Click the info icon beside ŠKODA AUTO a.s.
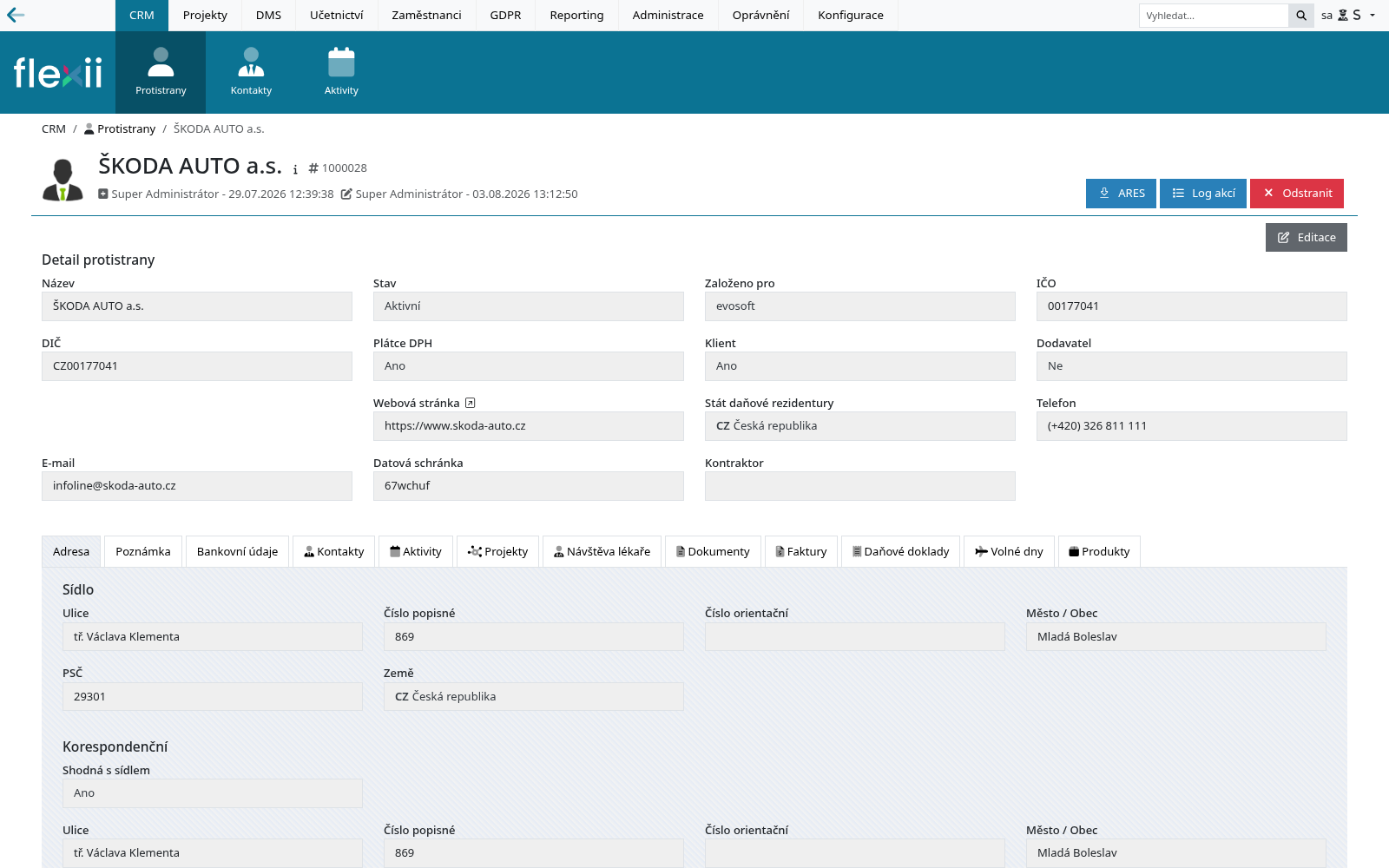The width and height of the screenshot is (1389, 868). coord(295,169)
